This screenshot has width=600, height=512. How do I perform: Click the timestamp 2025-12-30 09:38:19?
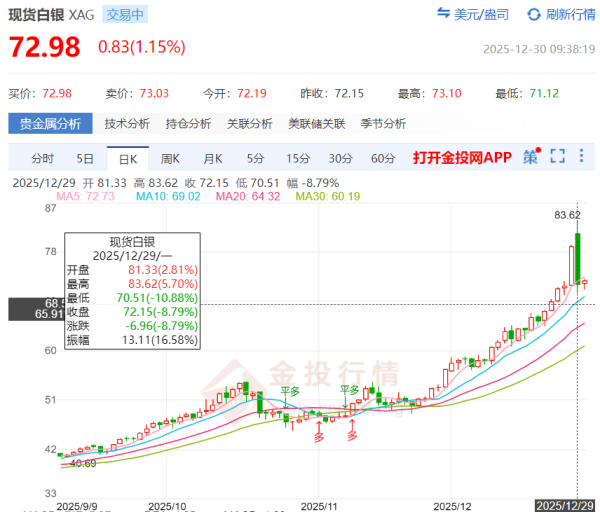pyautogui.click(x=539, y=49)
